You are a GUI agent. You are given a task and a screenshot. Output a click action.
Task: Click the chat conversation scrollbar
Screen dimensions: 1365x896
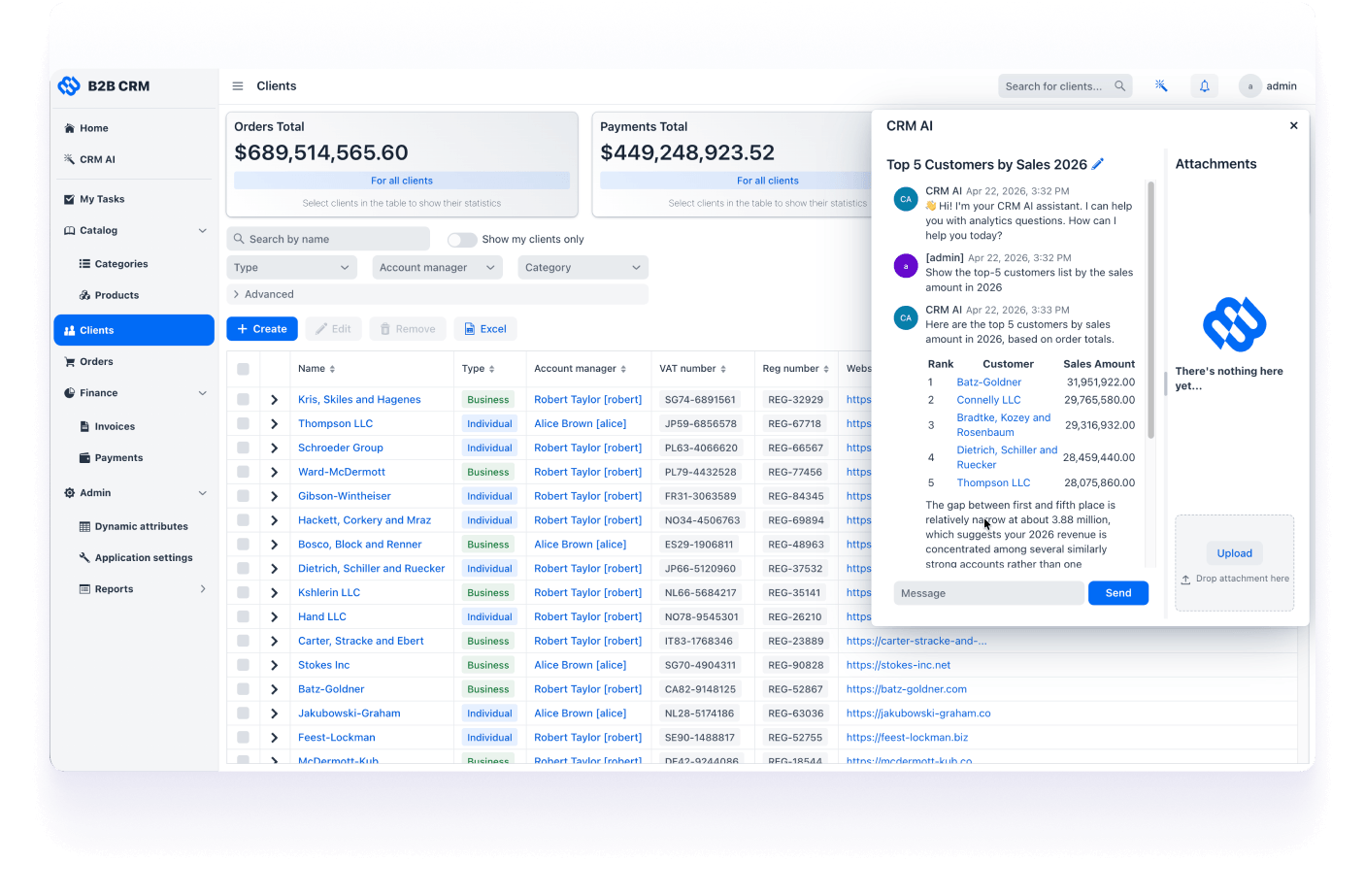(1151, 311)
